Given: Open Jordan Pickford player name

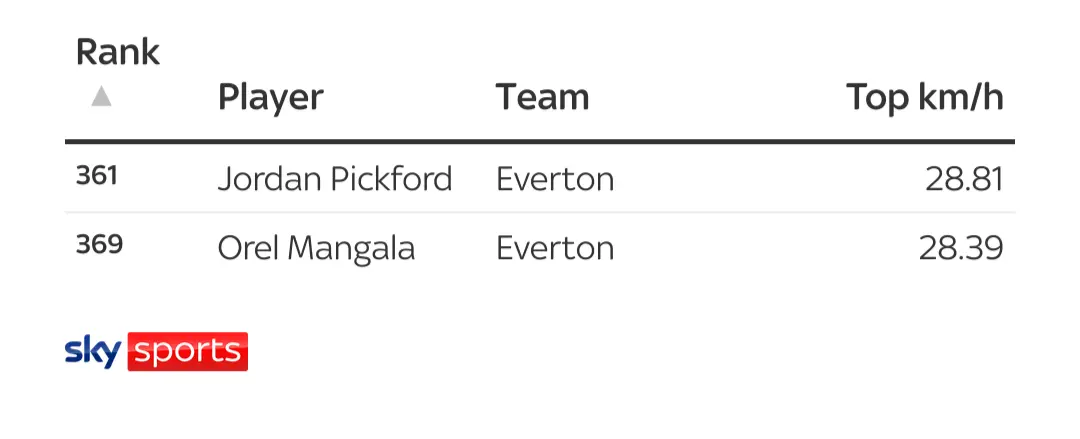Looking at the screenshot, I should tap(335, 179).
